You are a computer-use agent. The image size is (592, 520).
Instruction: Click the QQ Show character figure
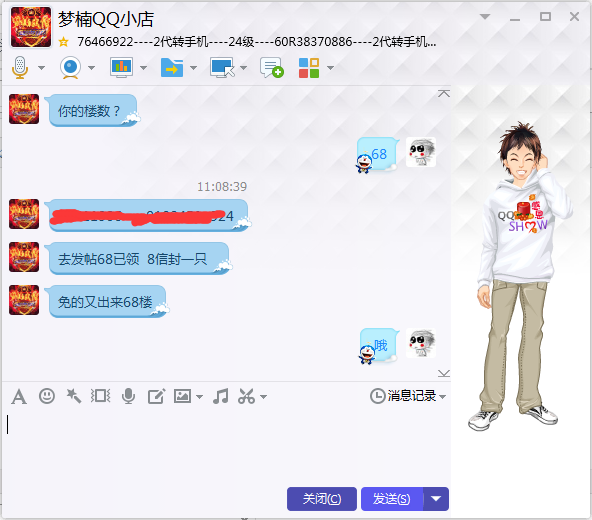[x=520, y=276]
